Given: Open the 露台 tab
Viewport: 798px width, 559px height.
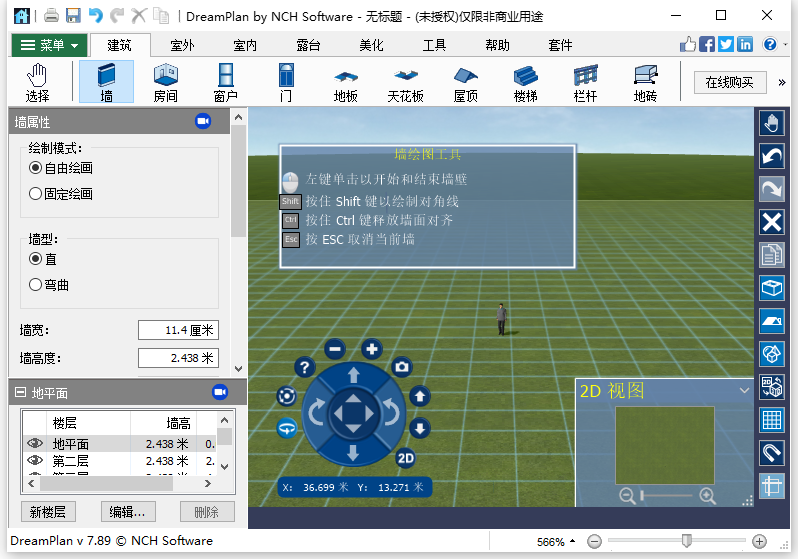Looking at the screenshot, I should [x=308, y=45].
